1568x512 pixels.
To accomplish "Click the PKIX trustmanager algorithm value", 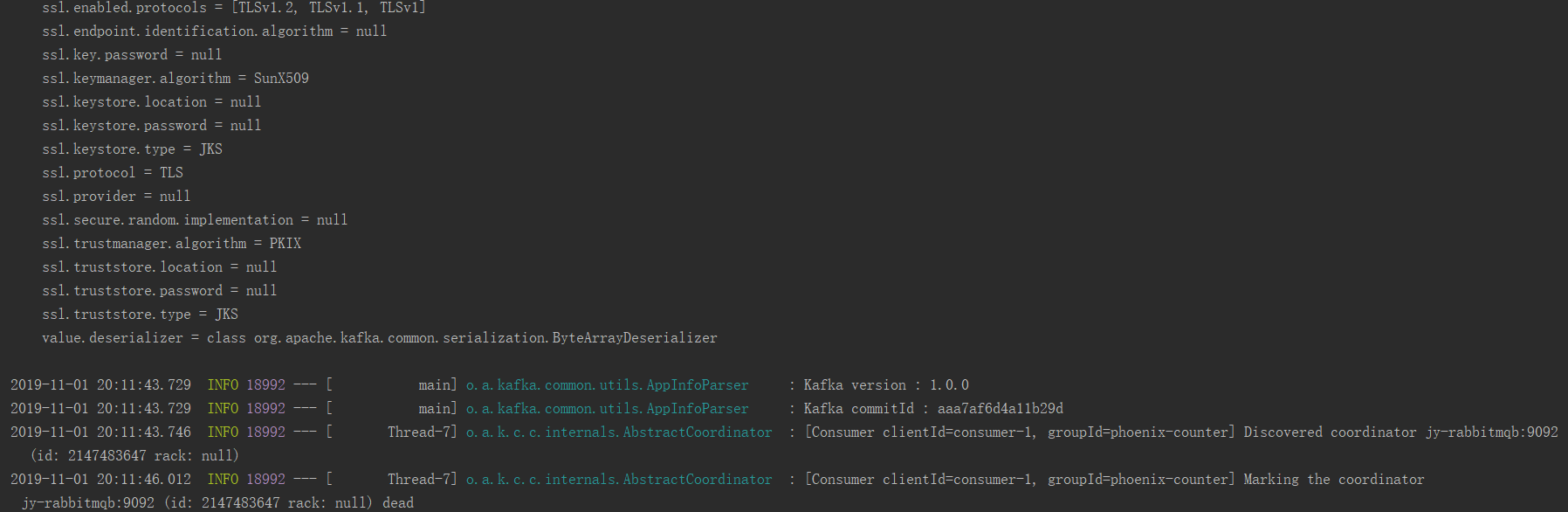I will point(285,244).
